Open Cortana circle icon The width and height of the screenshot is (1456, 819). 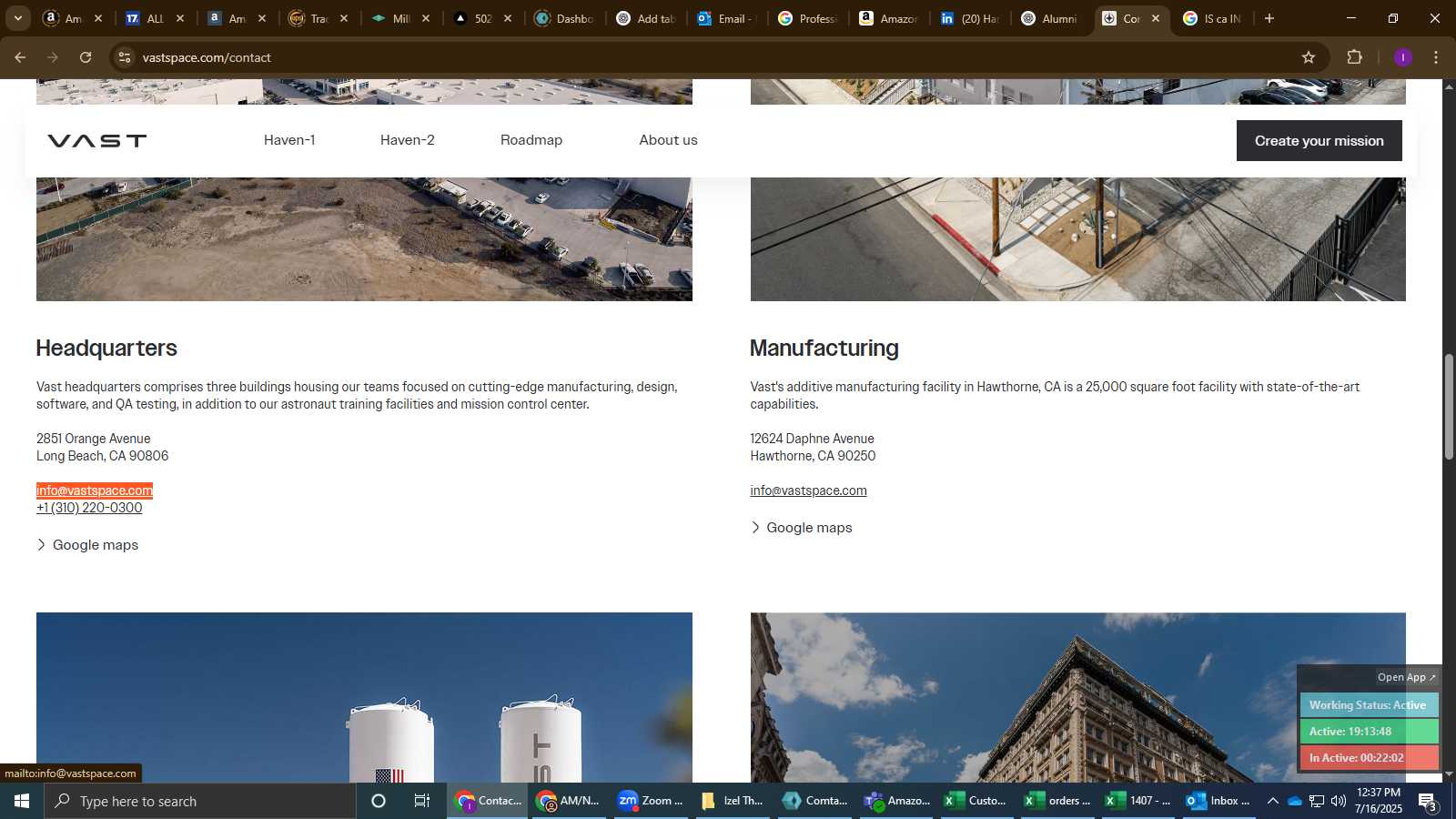(x=379, y=801)
